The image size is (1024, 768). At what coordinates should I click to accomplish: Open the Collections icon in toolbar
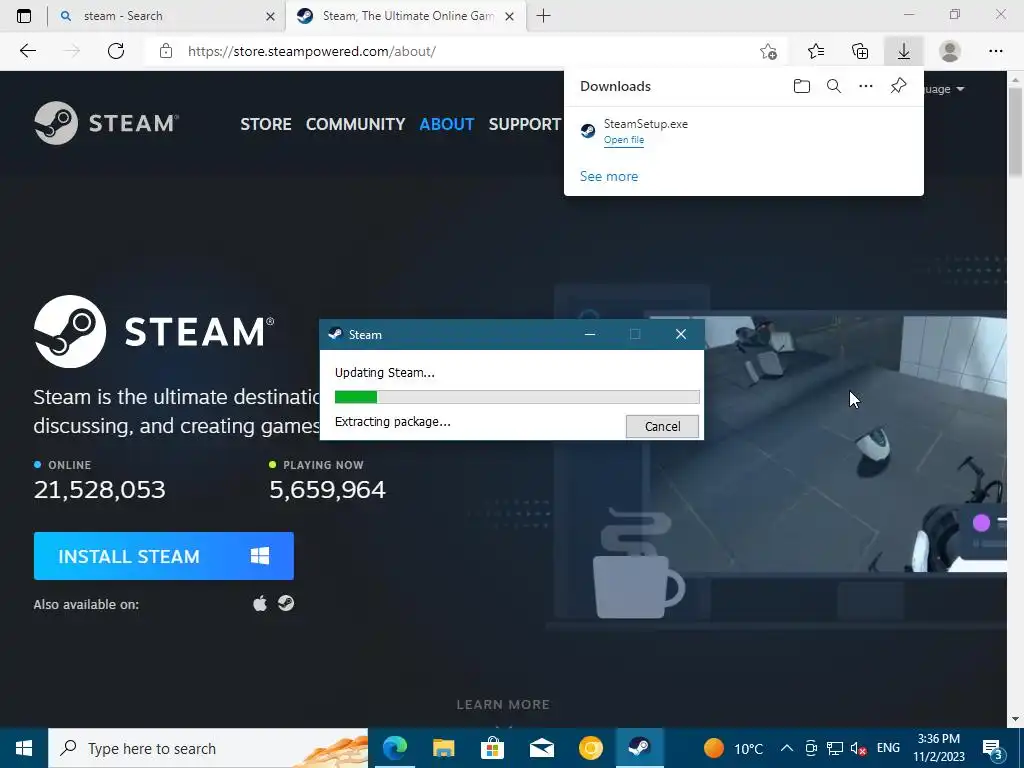860,51
